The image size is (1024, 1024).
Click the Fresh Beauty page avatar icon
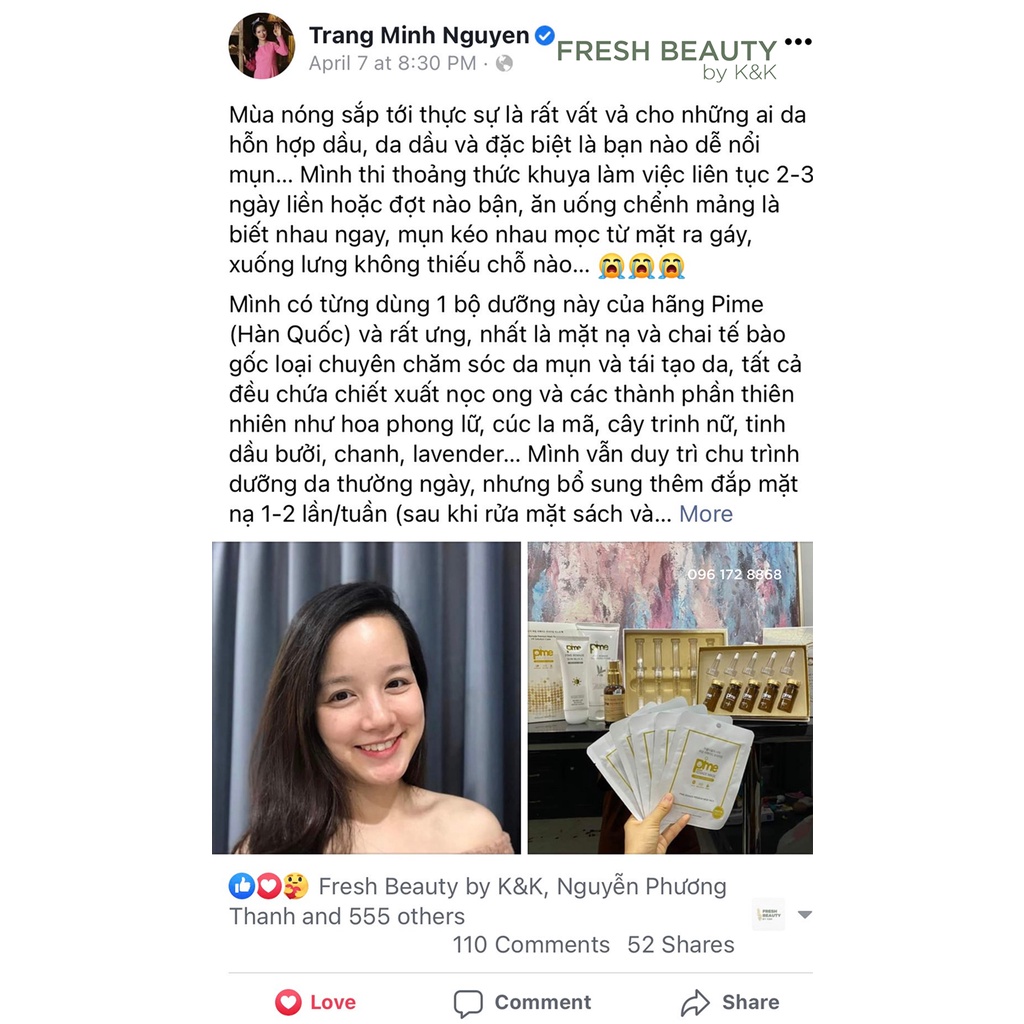[769, 914]
